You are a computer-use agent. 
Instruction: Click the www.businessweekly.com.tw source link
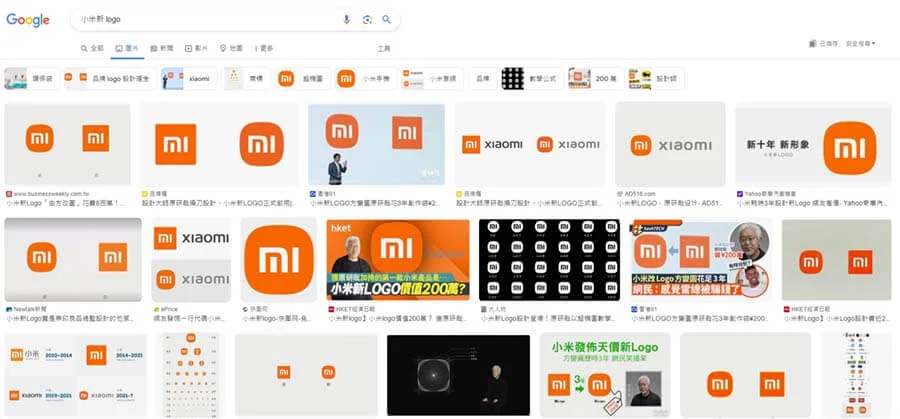[x=51, y=194]
